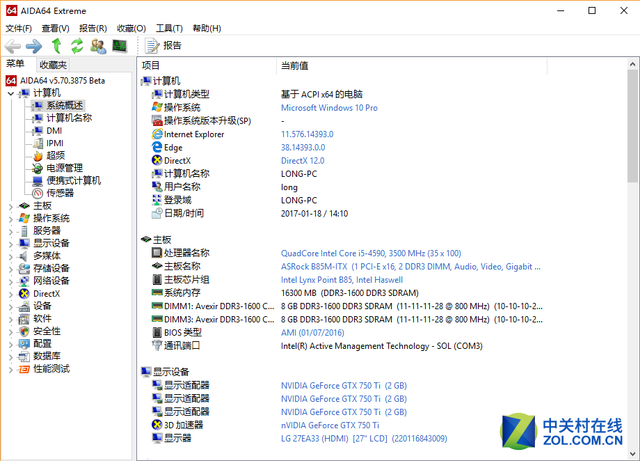Click the 日期/时间 clock icon
This screenshot has height=461, width=640.
[x=157, y=213]
